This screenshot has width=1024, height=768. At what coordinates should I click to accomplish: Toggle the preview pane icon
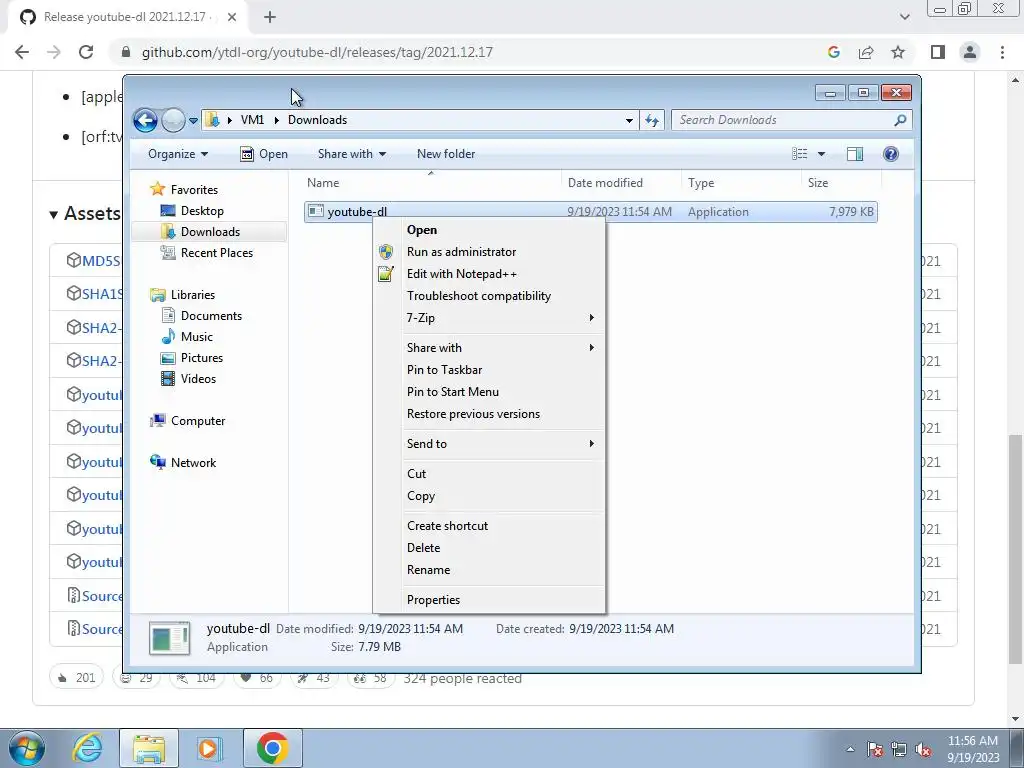[855, 154]
